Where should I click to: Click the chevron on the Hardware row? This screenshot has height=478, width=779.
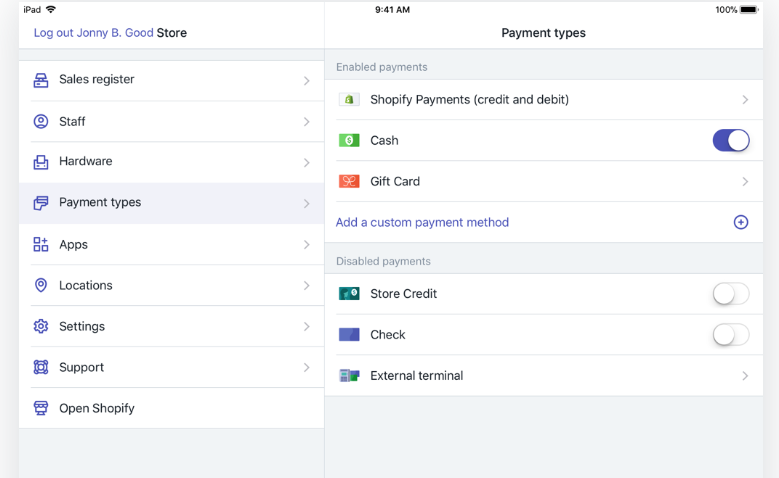pos(307,162)
